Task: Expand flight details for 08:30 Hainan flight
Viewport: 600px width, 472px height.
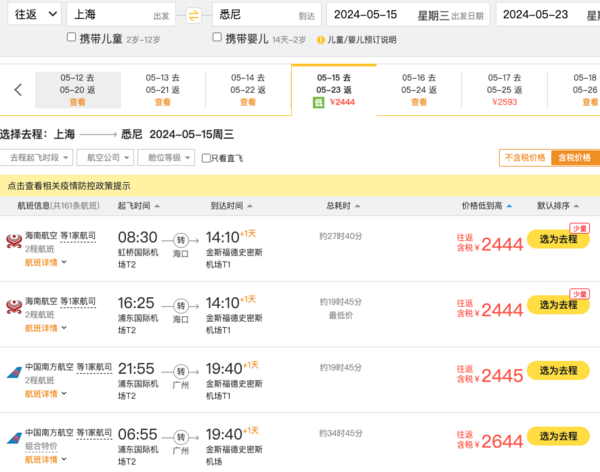Action: click(x=46, y=262)
